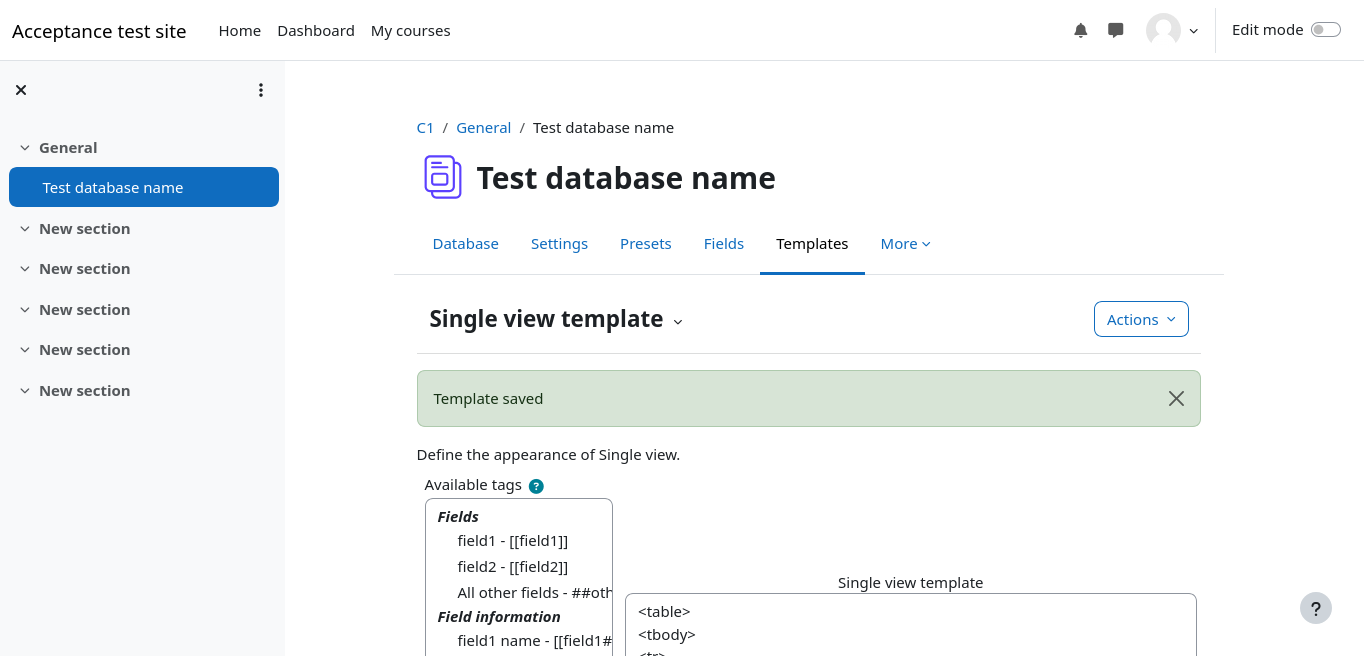Image resolution: width=1364 pixels, height=656 pixels.
Task: Toggle Edit mode switch
Action: point(1325,30)
